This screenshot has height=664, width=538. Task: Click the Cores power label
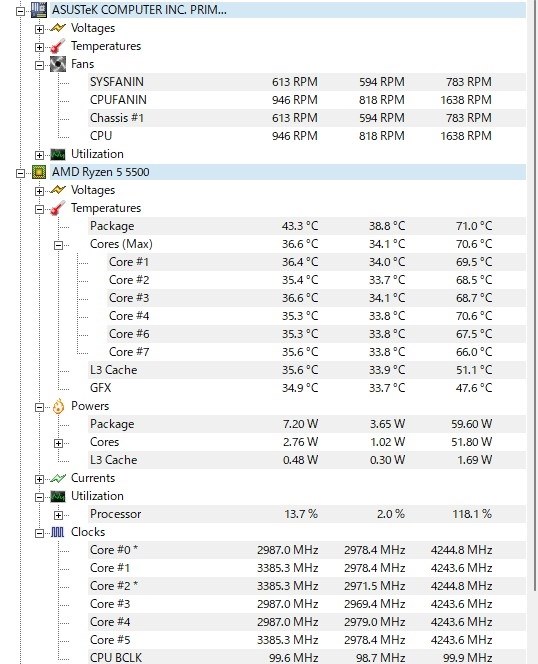point(104,442)
